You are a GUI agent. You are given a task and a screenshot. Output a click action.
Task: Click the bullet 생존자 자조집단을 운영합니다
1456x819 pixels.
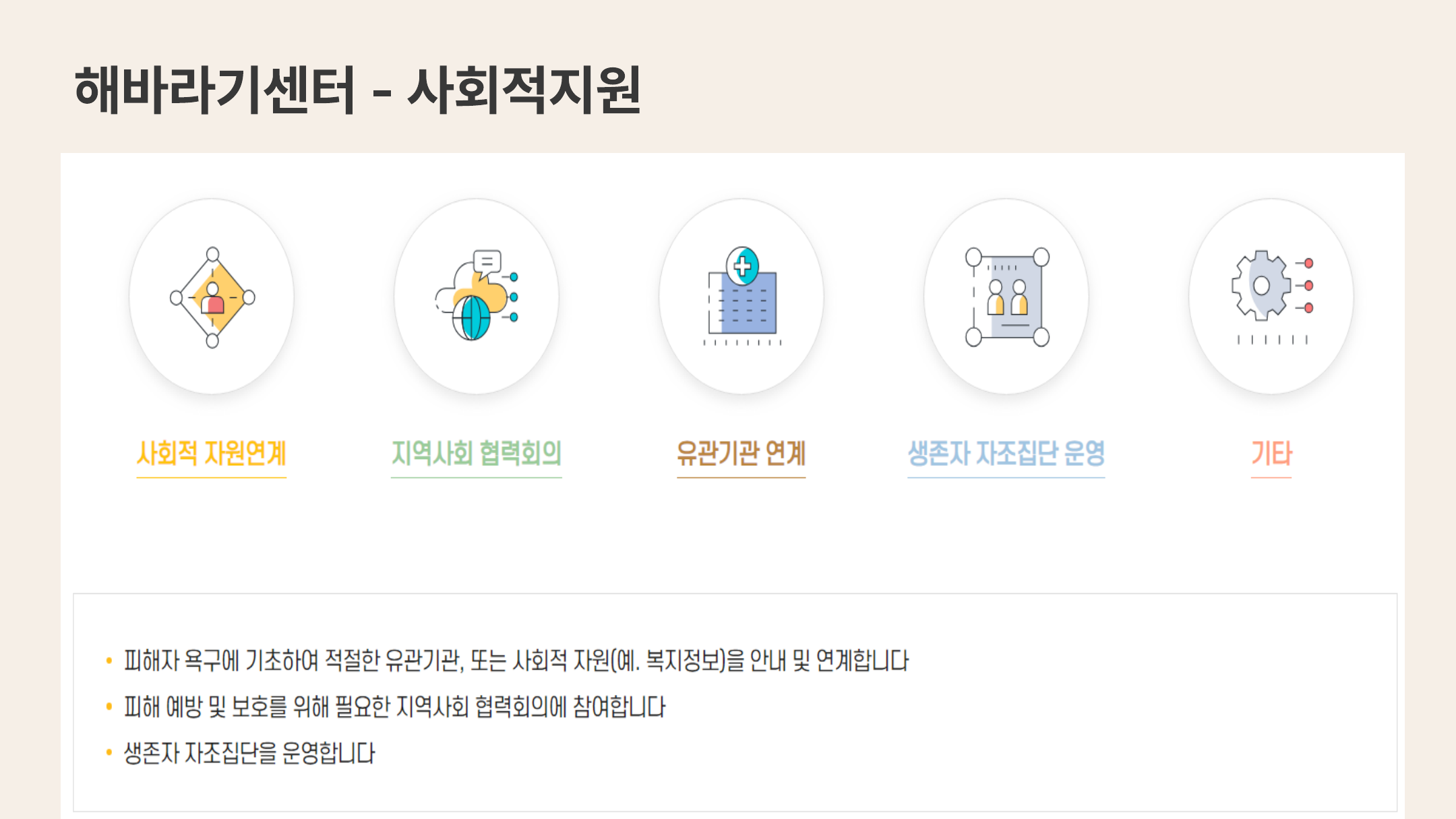pos(249,753)
